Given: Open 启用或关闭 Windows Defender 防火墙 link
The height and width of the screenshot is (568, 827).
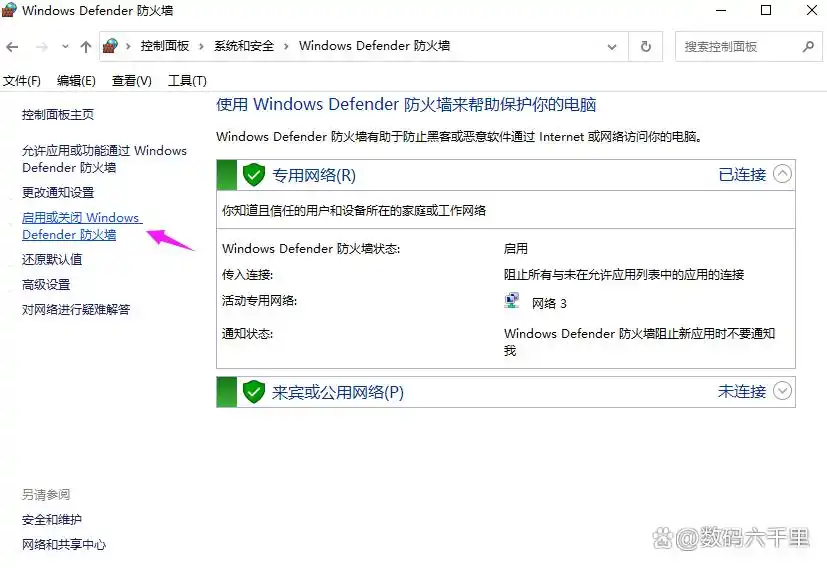Looking at the screenshot, I should (82, 226).
